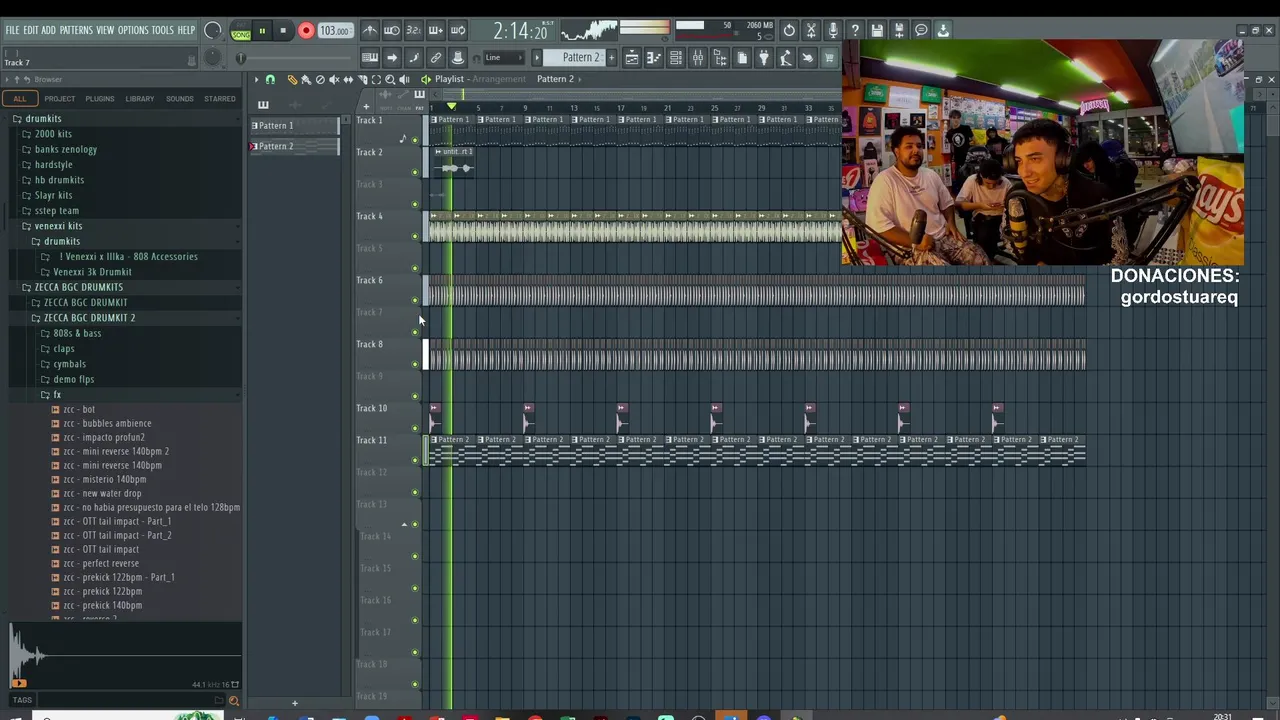The width and height of the screenshot is (1280, 720).
Task: Open the playlist options menu arrow
Action: (256, 79)
